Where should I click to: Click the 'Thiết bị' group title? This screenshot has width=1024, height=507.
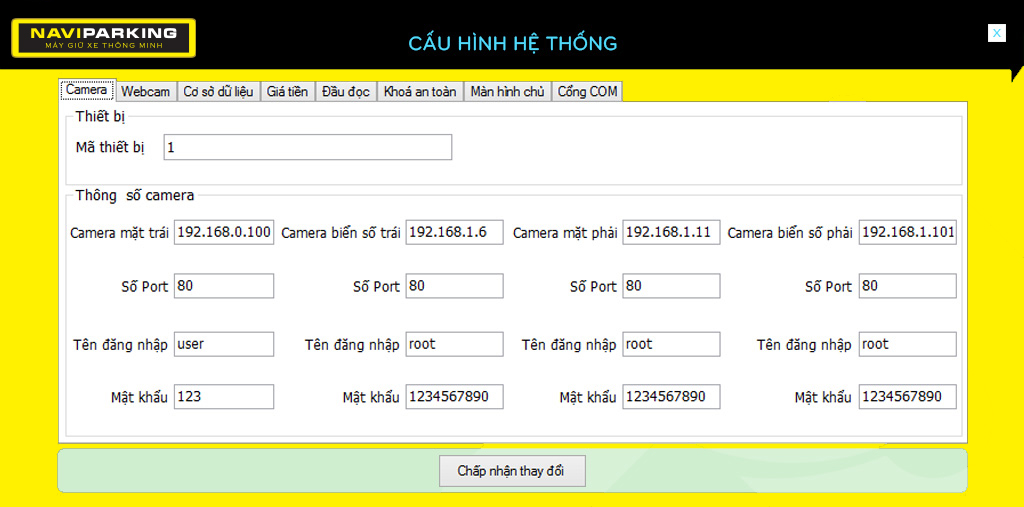coord(100,118)
